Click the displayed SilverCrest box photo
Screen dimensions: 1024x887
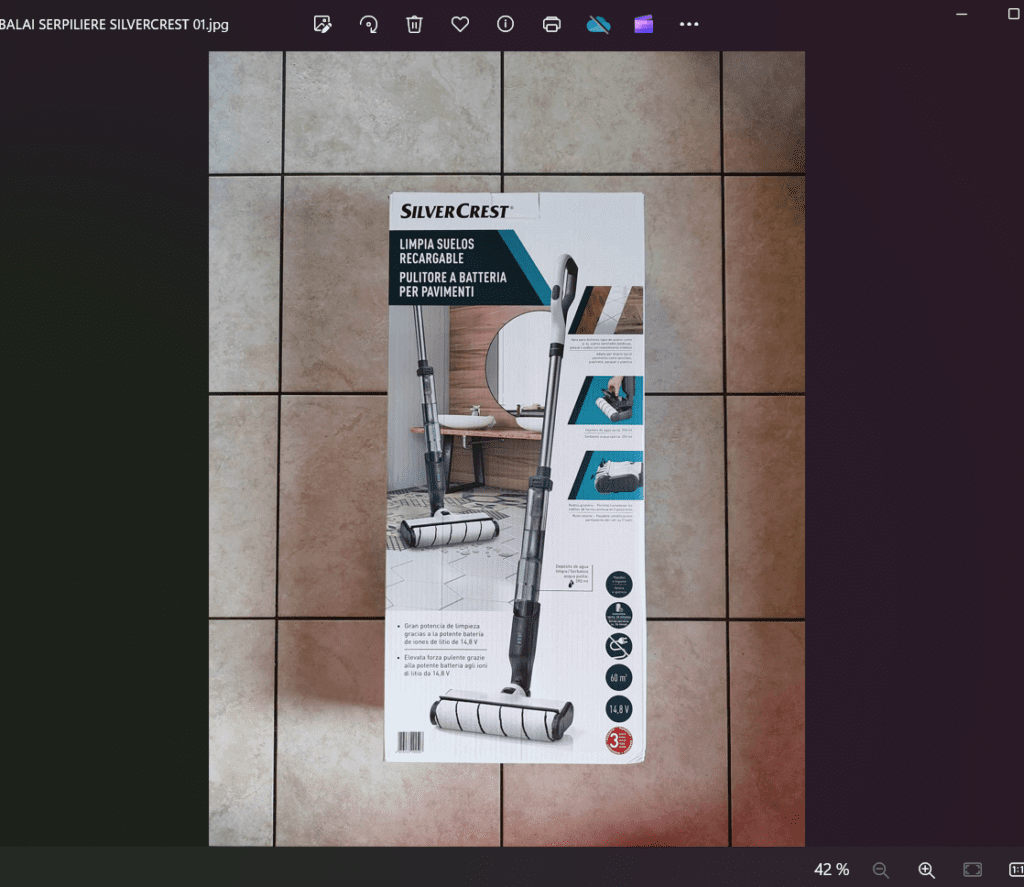point(507,449)
